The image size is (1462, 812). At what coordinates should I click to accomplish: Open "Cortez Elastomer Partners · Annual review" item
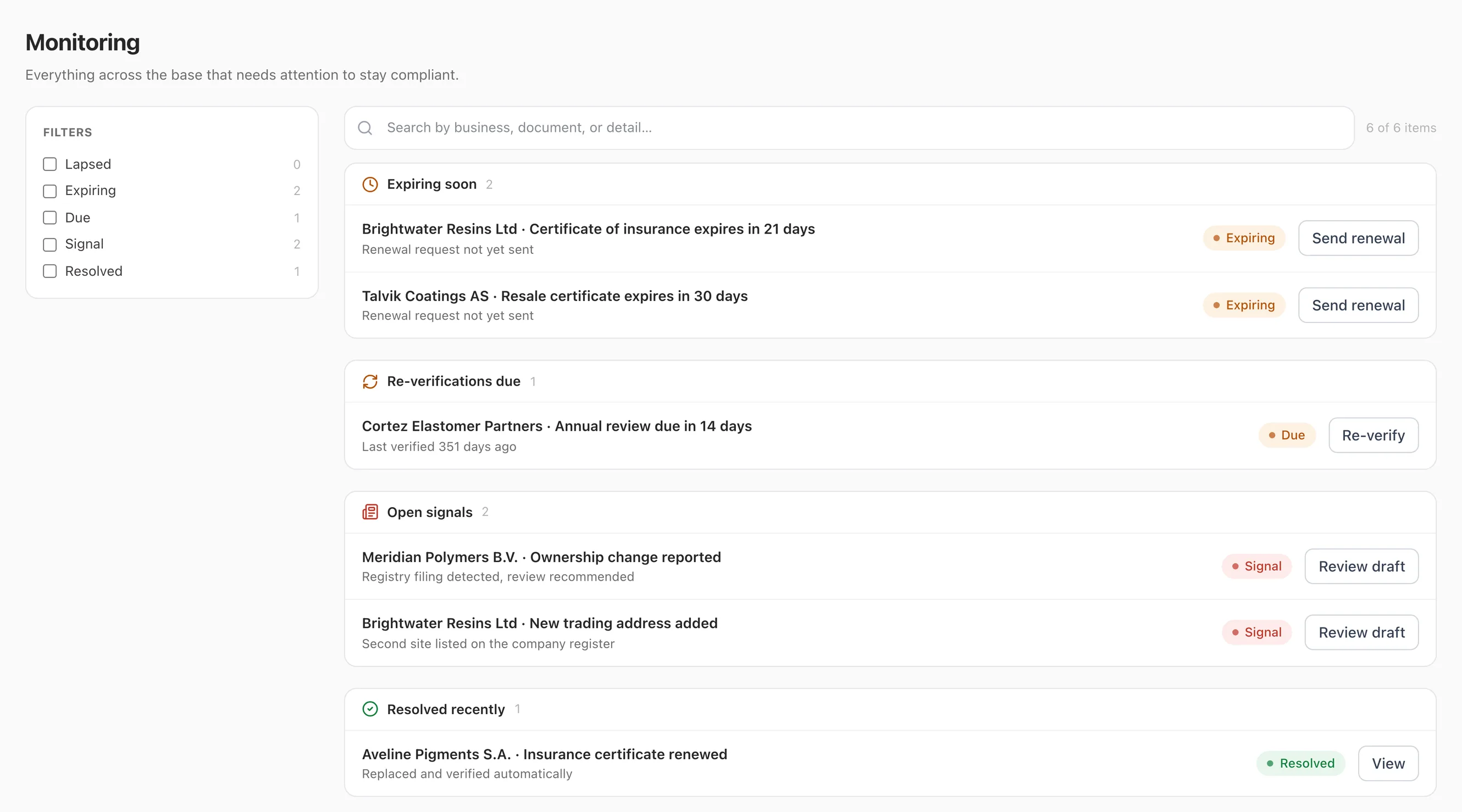tap(557, 426)
